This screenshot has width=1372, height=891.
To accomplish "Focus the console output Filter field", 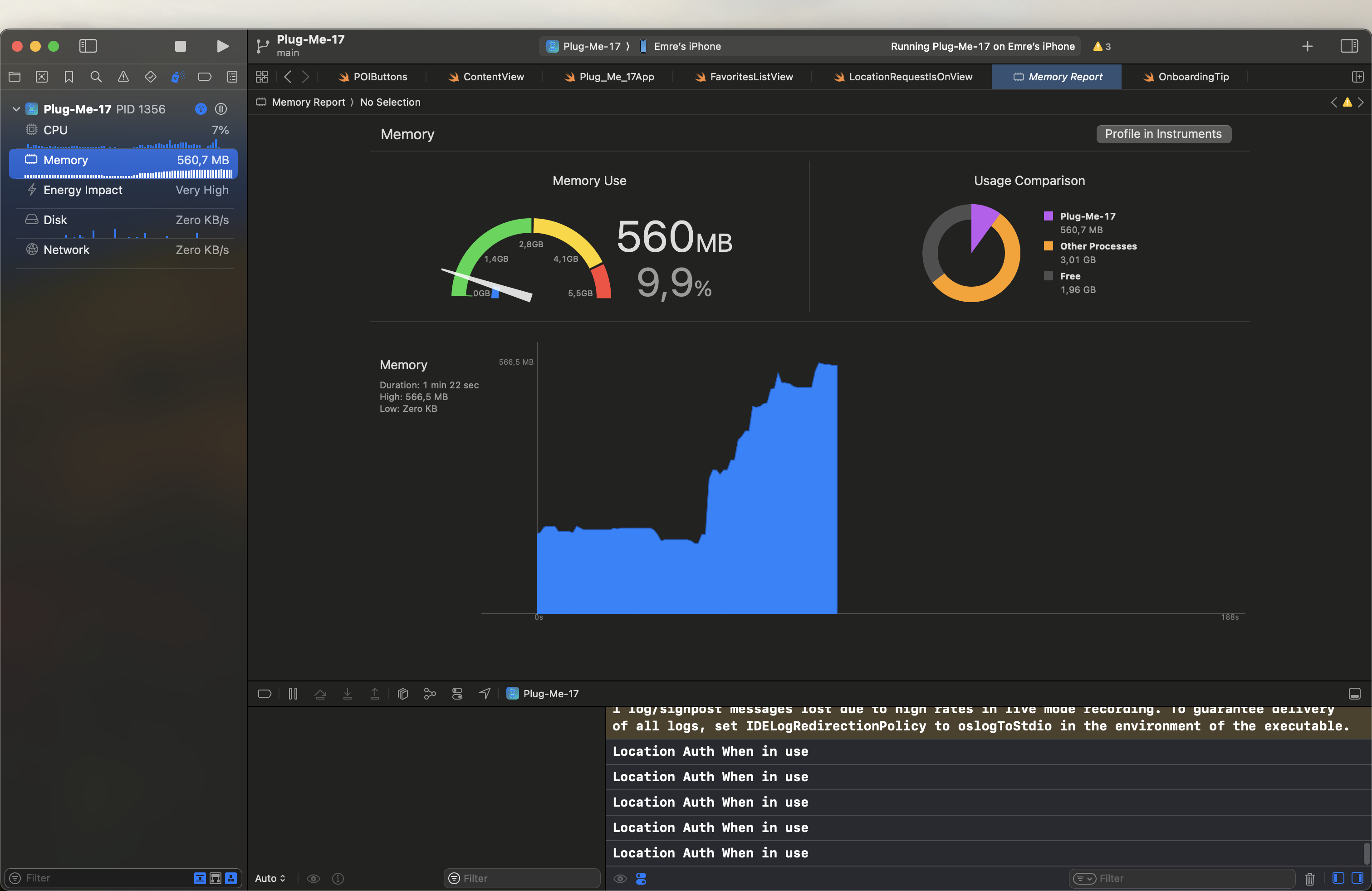I will pyautogui.click(x=1182, y=878).
